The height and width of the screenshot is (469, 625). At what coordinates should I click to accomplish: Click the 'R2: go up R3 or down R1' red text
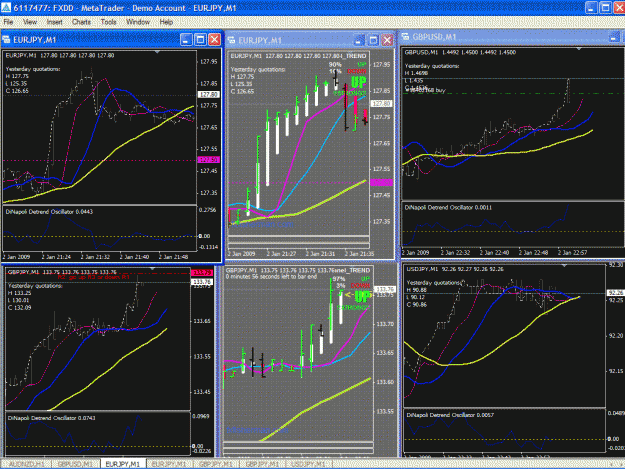[x=94, y=277]
